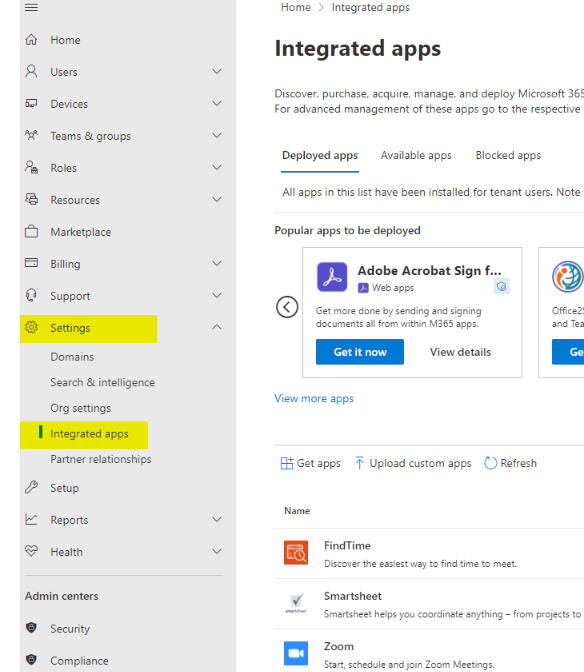
Task: Click the Get apps toolbar button
Action: (311, 463)
